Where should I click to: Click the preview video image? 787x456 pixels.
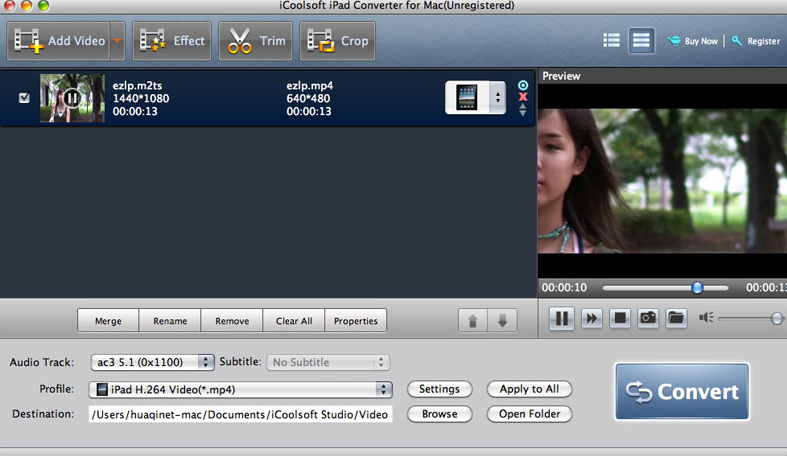(x=662, y=181)
